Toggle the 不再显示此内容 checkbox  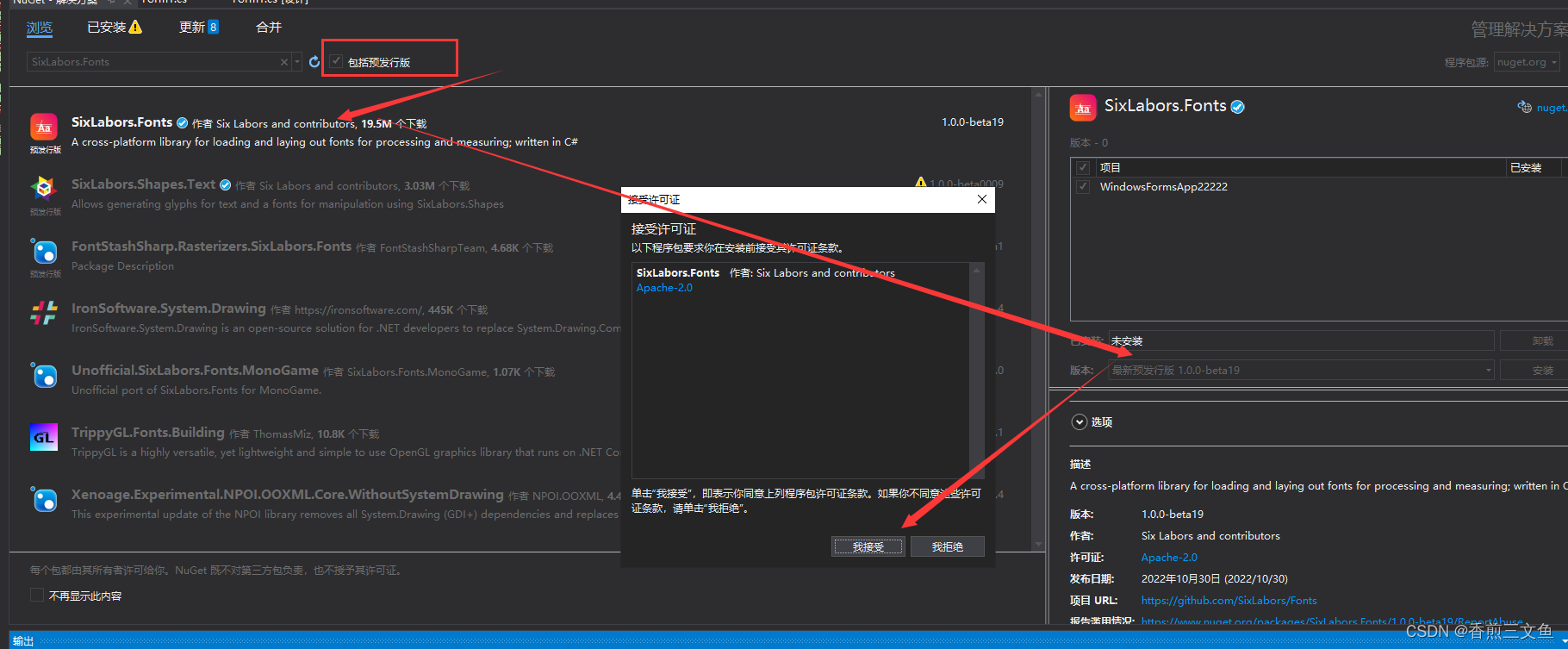pos(36,596)
